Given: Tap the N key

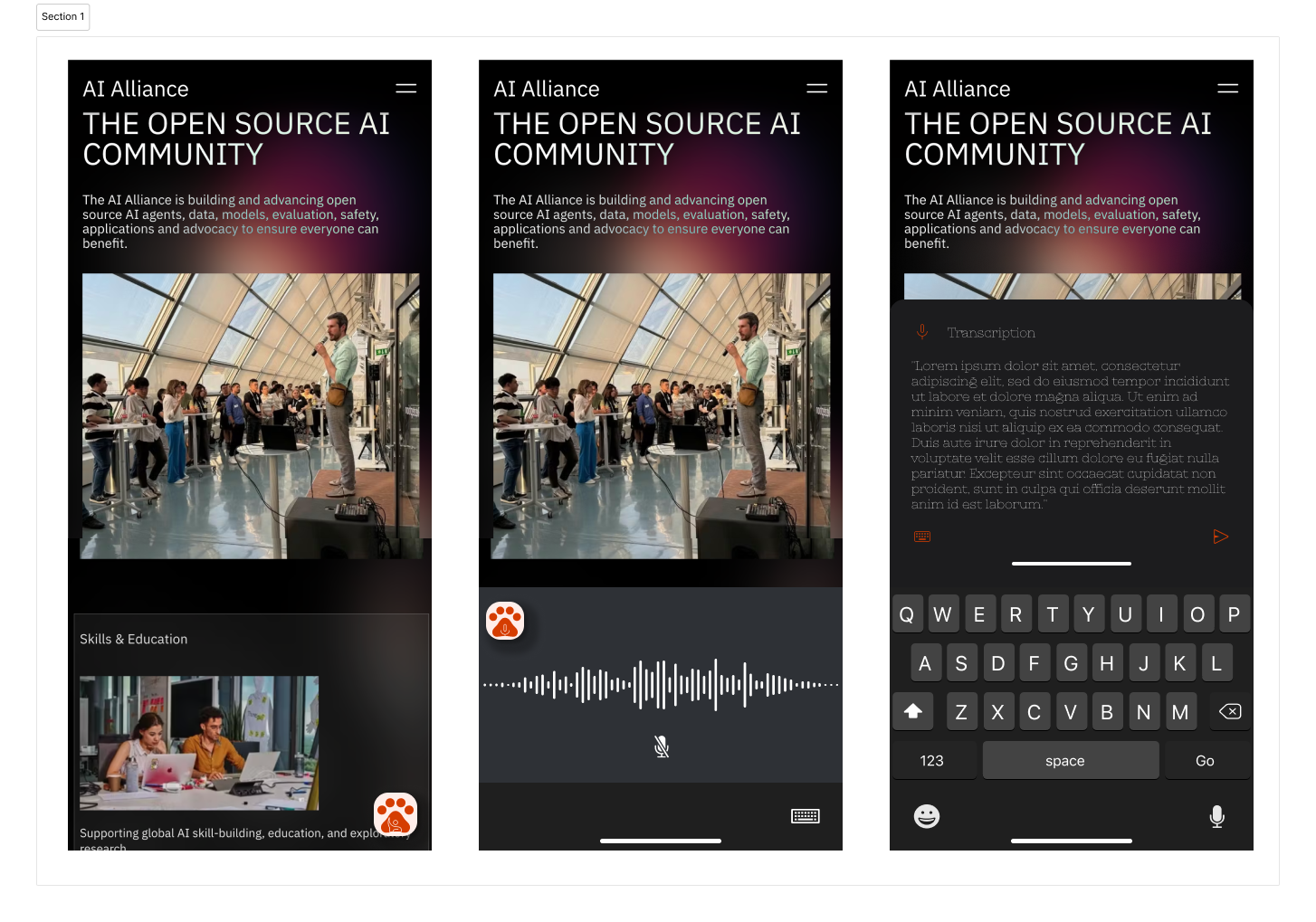Looking at the screenshot, I should coord(1143,712).
